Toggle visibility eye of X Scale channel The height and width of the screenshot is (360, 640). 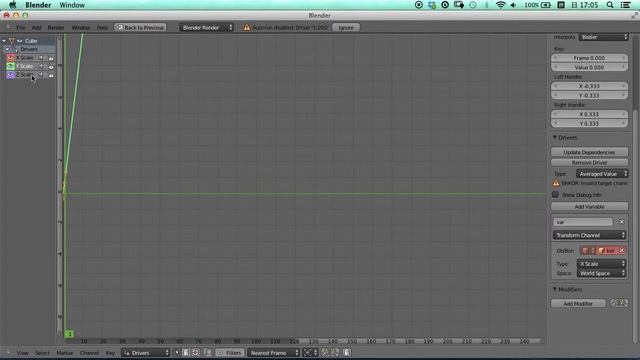(10, 58)
